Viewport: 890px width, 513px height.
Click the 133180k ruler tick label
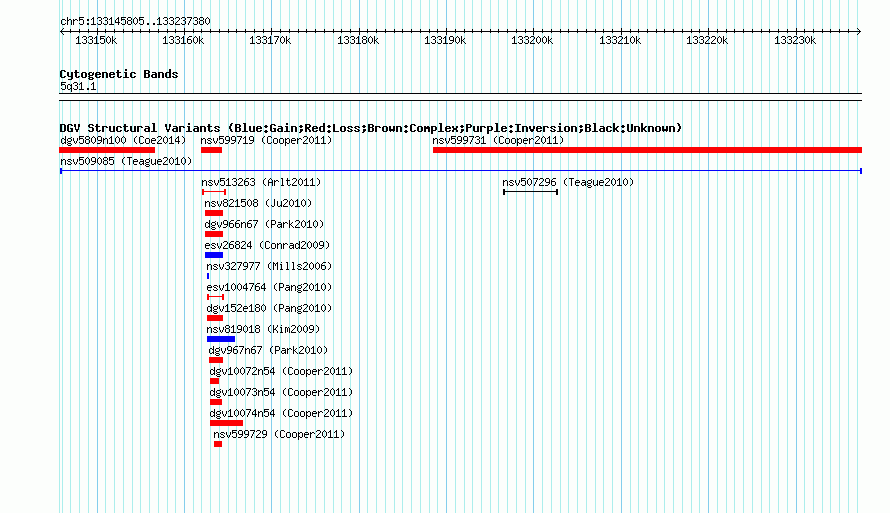358,40
